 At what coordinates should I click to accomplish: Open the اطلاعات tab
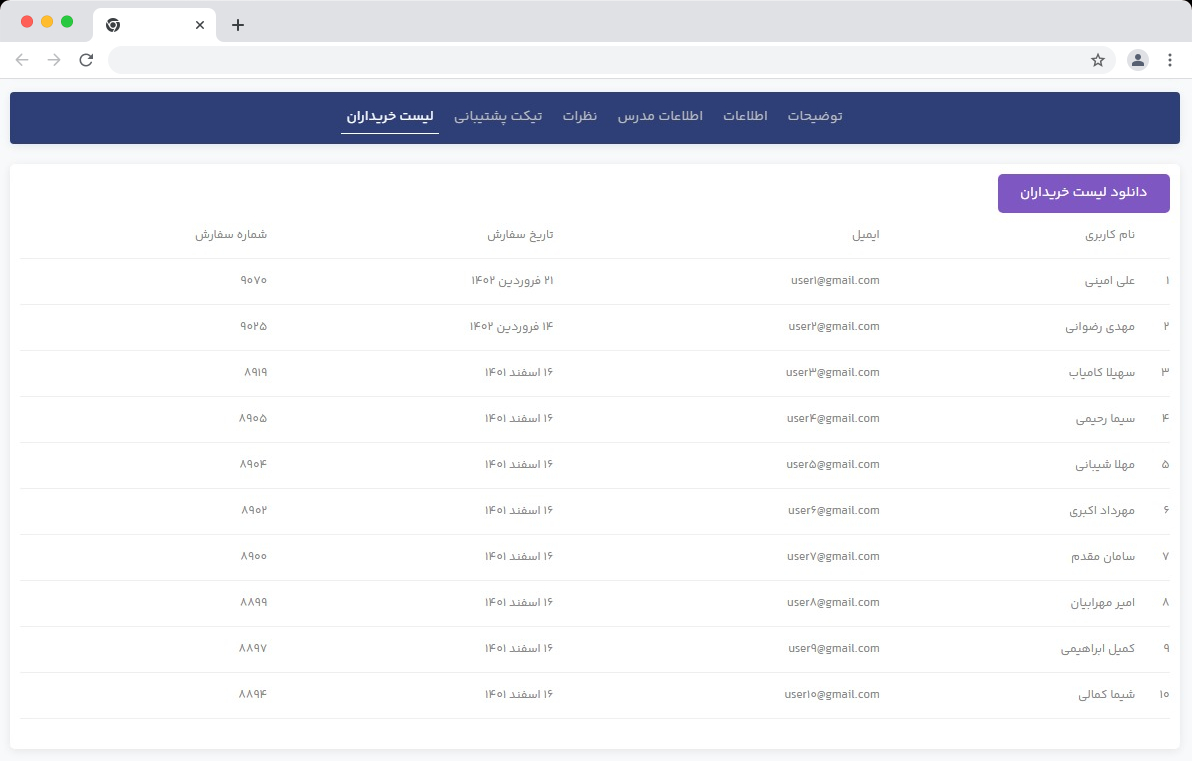click(x=745, y=116)
